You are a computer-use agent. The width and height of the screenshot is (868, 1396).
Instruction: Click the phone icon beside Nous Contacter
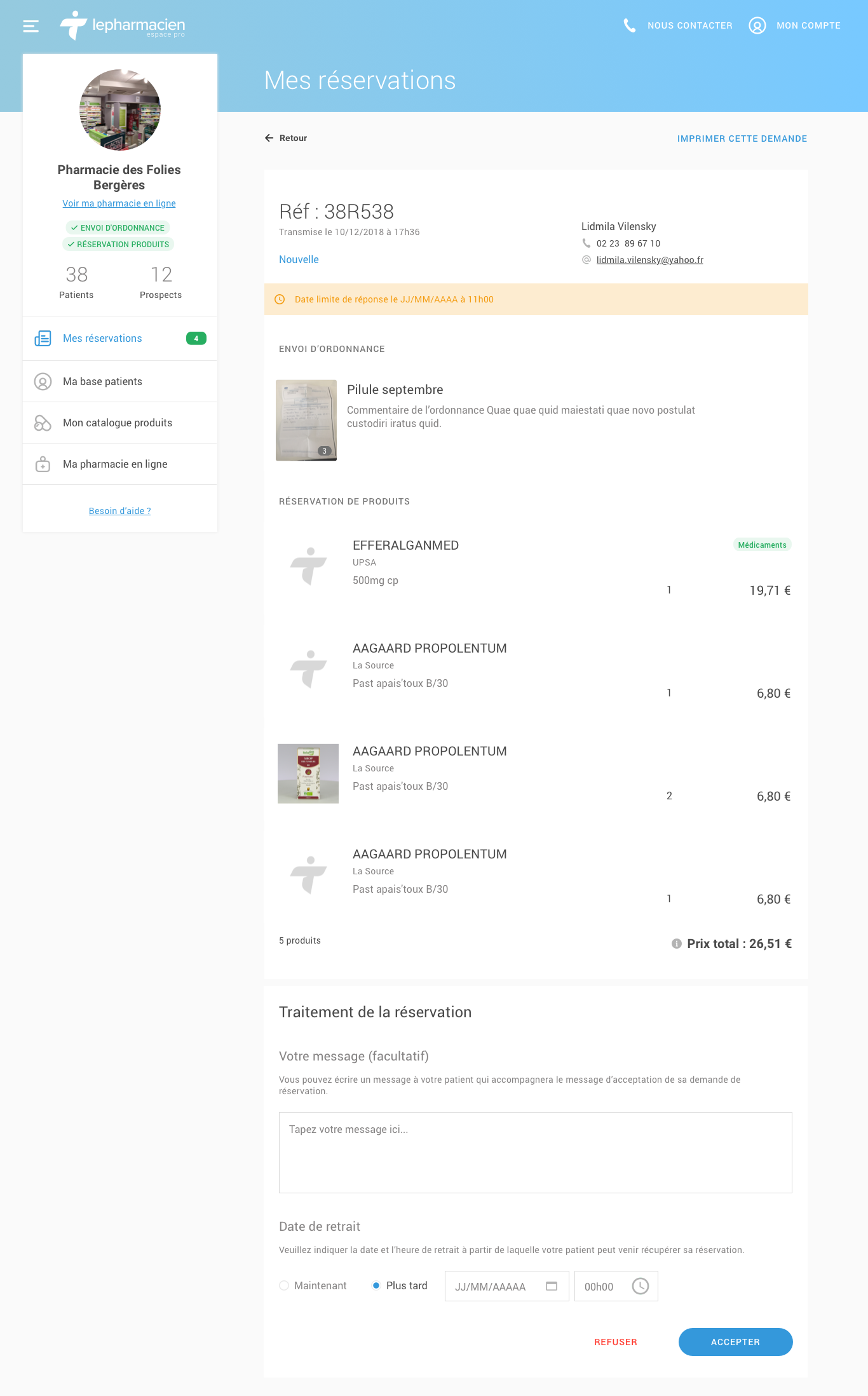point(629,25)
